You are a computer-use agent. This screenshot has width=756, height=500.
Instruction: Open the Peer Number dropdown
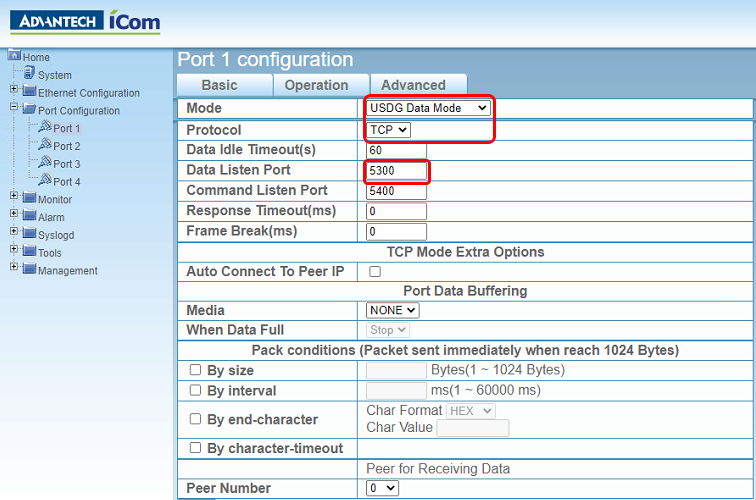click(x=382, y=488)
